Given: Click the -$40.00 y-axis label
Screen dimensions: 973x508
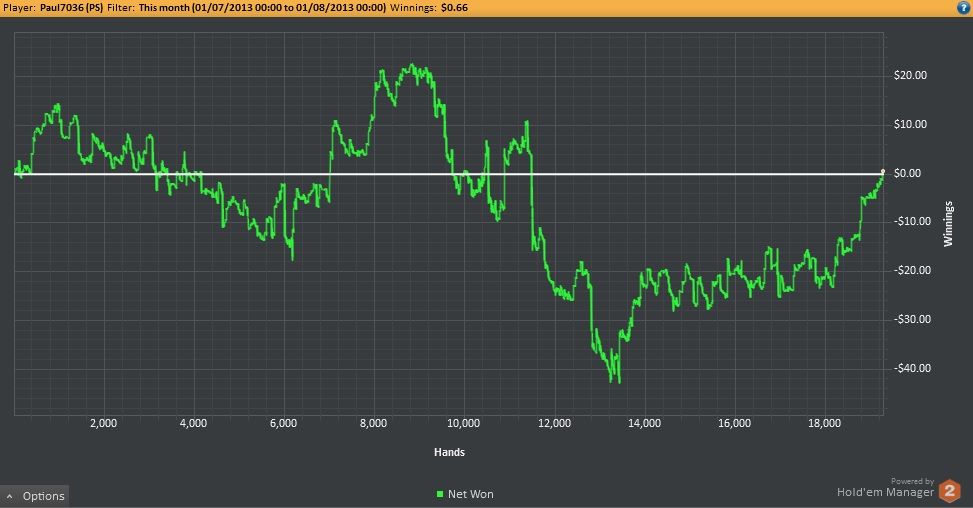Looking at the screenshot, I should (912, 368).
